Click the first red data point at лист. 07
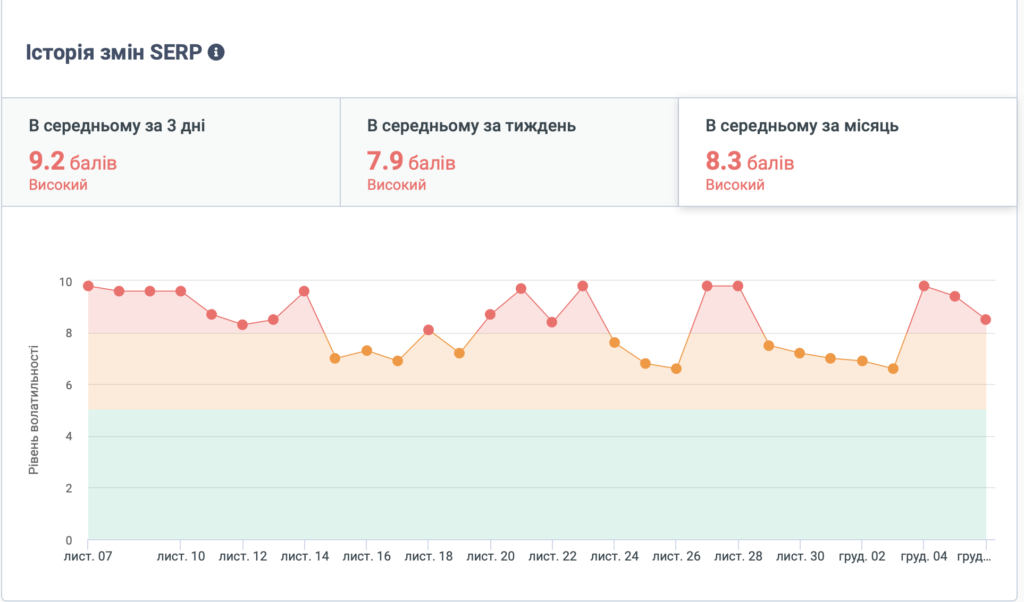Image resolution: width=1024 pixels, height=602 pixels. pos(88,286)
